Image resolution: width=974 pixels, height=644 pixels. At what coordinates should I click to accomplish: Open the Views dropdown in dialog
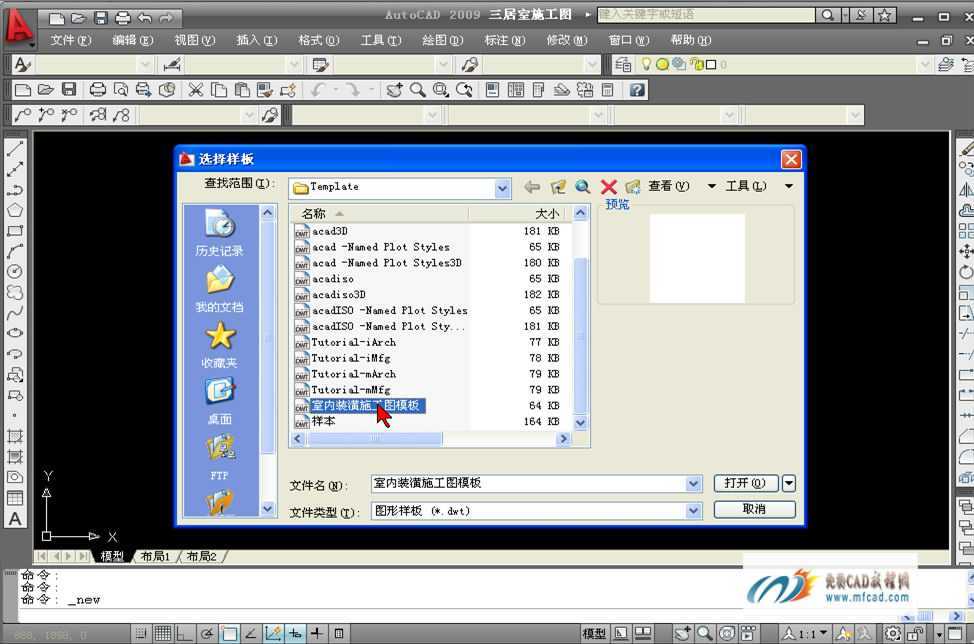pyautogui.click(x=682, y=186)
